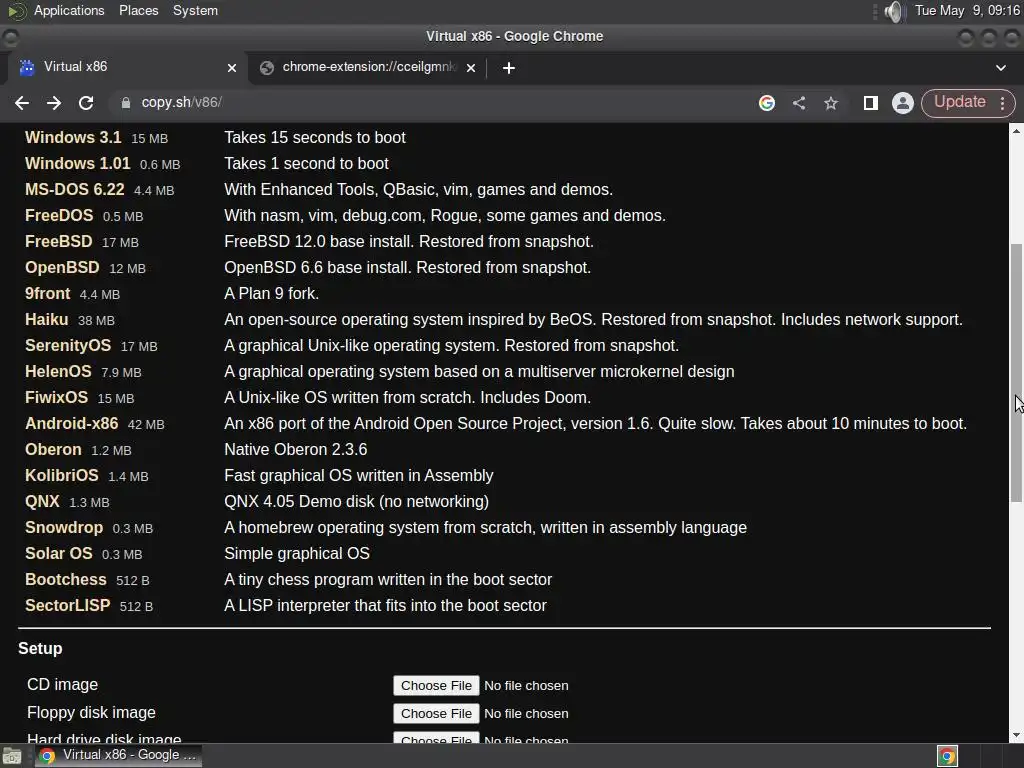Launch 9front Plan 9 fork
Image resolution: width=1024 pixels, height=768 pixels.
47,293
